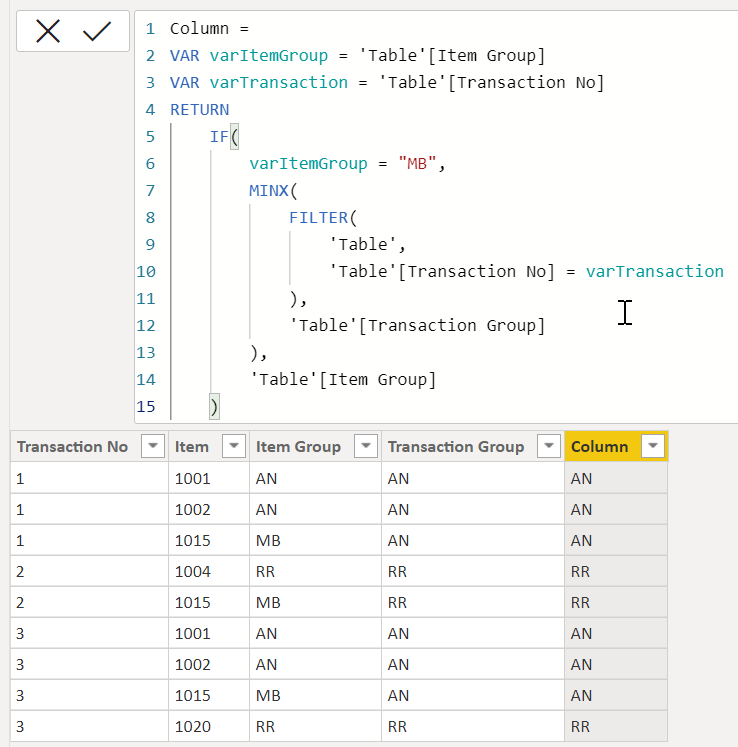Click the VAR keyword on line 2
Image resolution: width=738 pixels, height=747 pixels.
coord(184,56)
